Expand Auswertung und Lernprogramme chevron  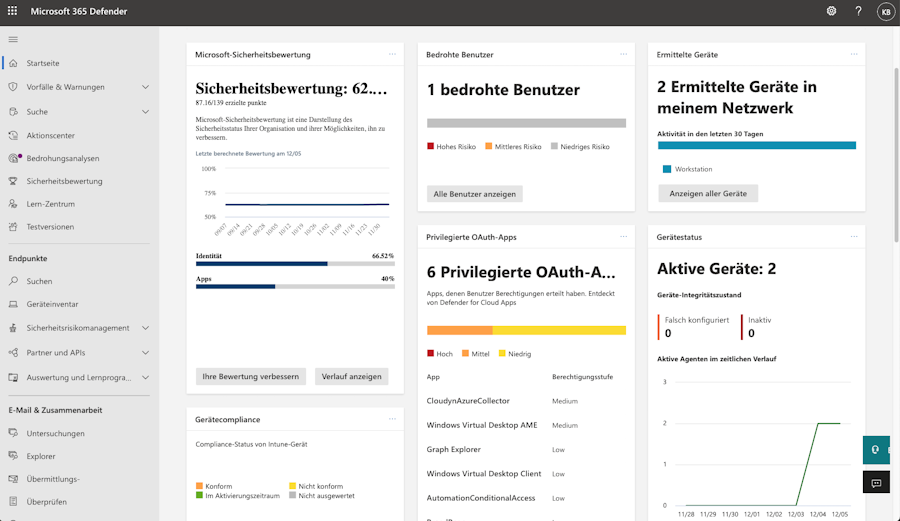coord(145,378)
